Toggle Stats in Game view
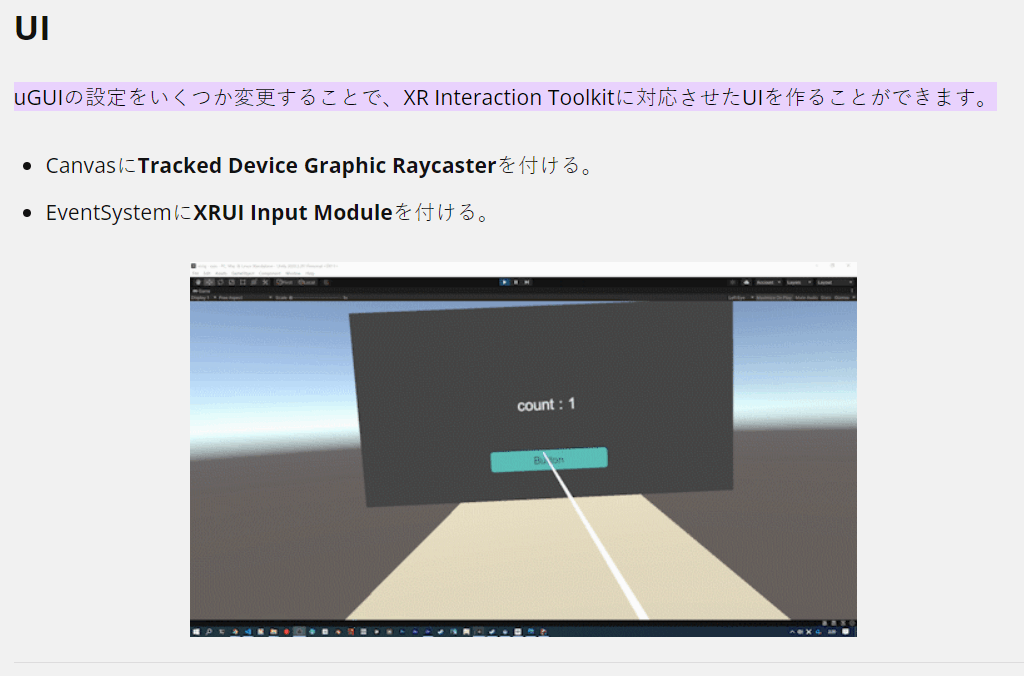Screen dimensions: 1024x676 point(826,298)
